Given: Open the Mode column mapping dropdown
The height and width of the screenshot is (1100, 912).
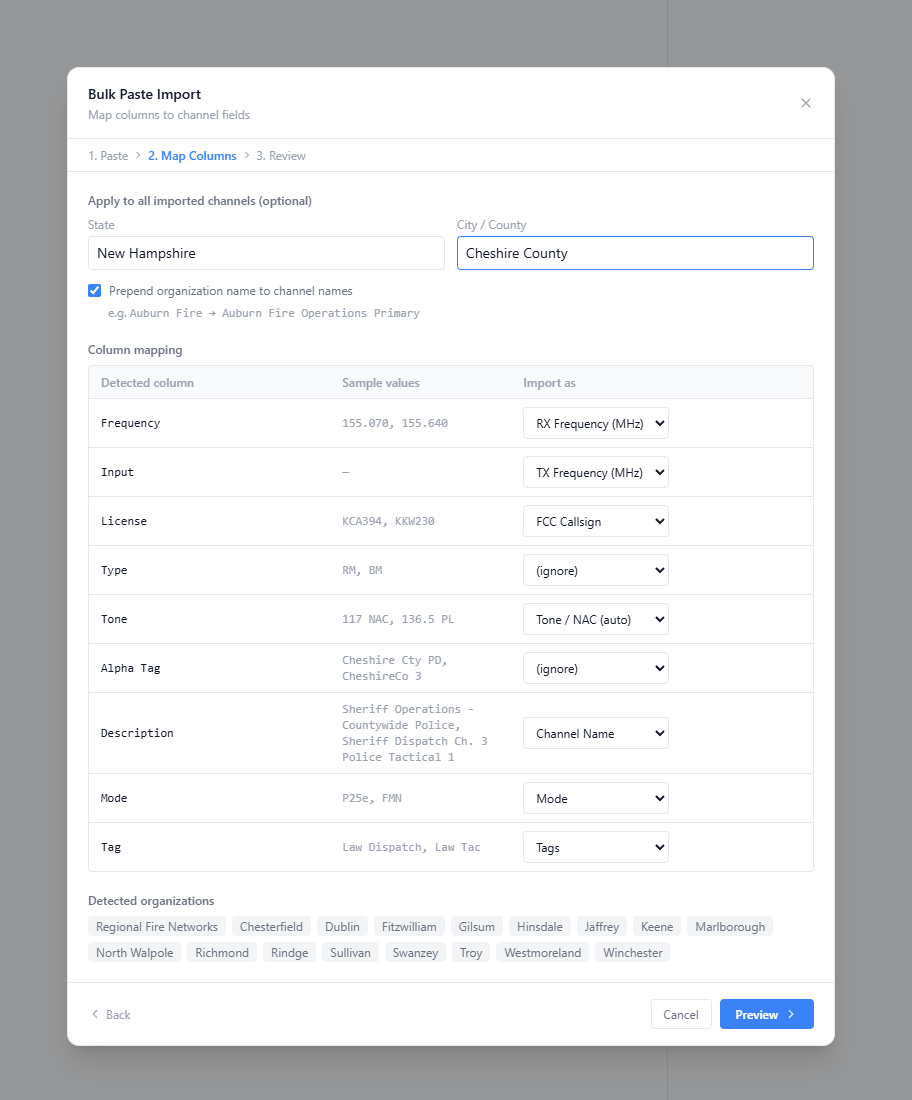Looking at the screenshot, I should 595,798.
